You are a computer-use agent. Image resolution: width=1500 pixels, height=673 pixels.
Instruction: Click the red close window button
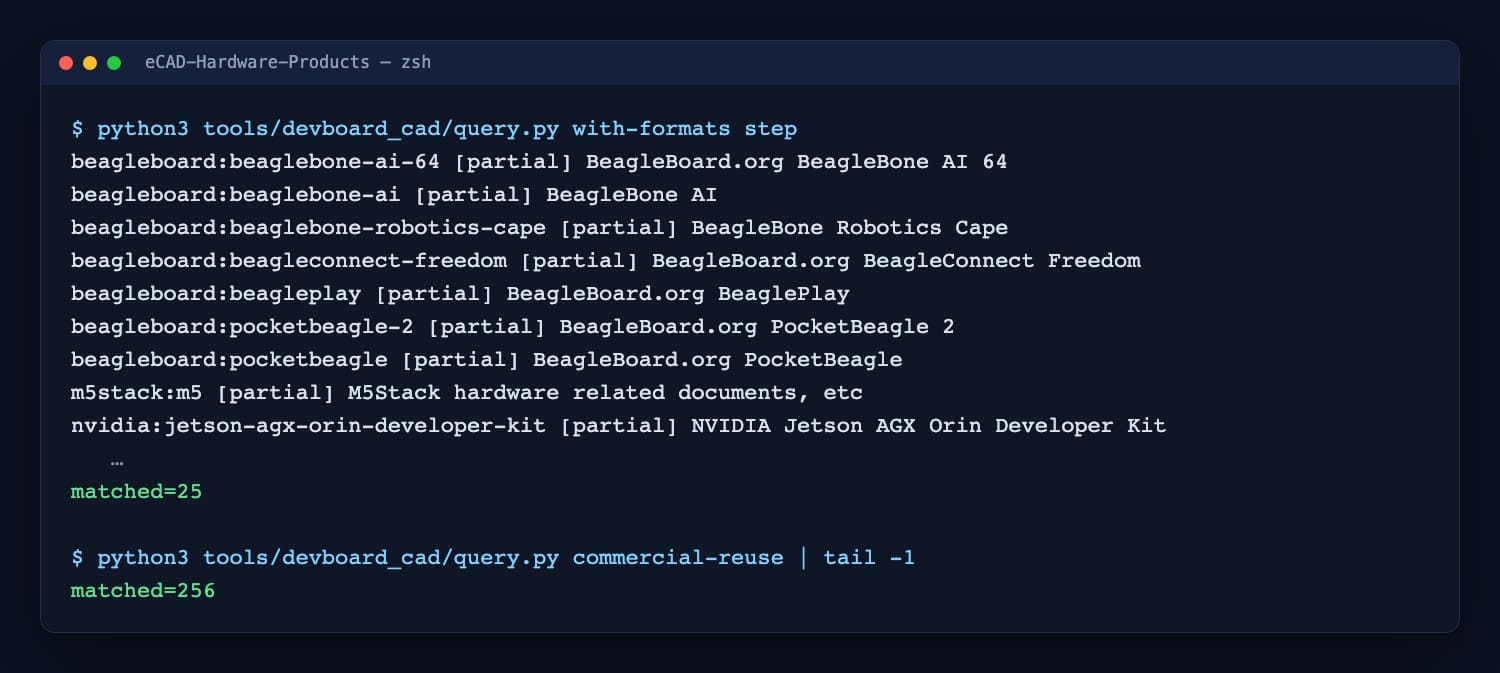(x=66, y=63)
